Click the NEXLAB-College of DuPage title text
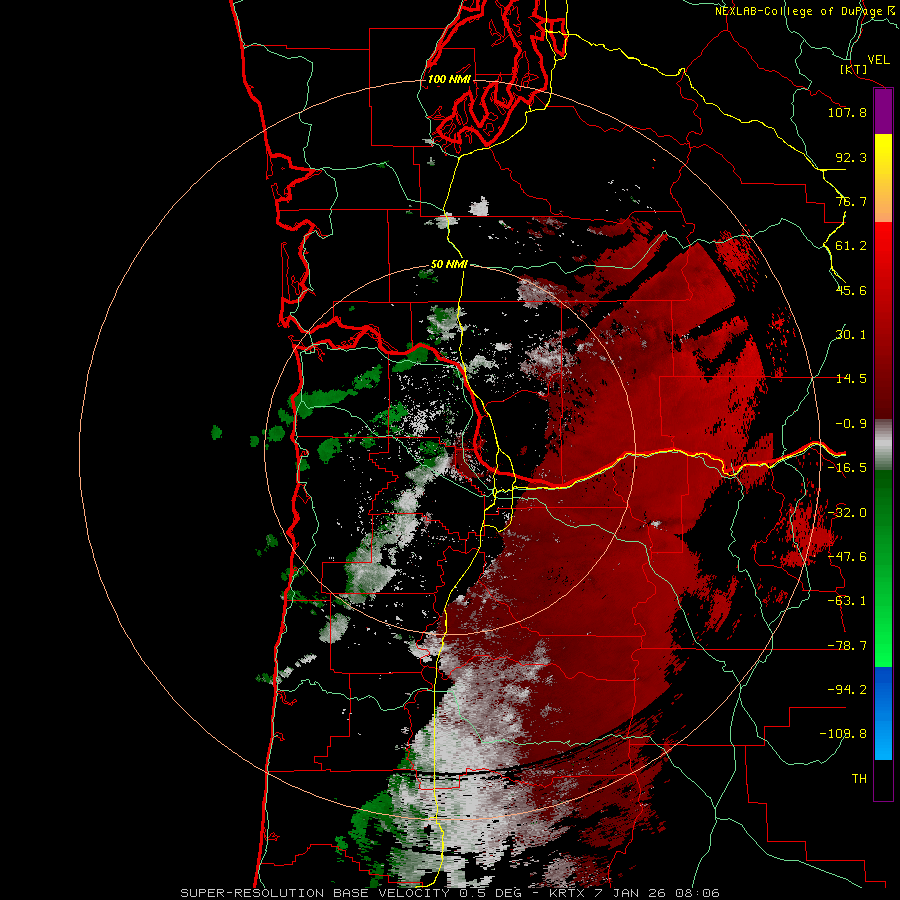 [x=802, y=11]
